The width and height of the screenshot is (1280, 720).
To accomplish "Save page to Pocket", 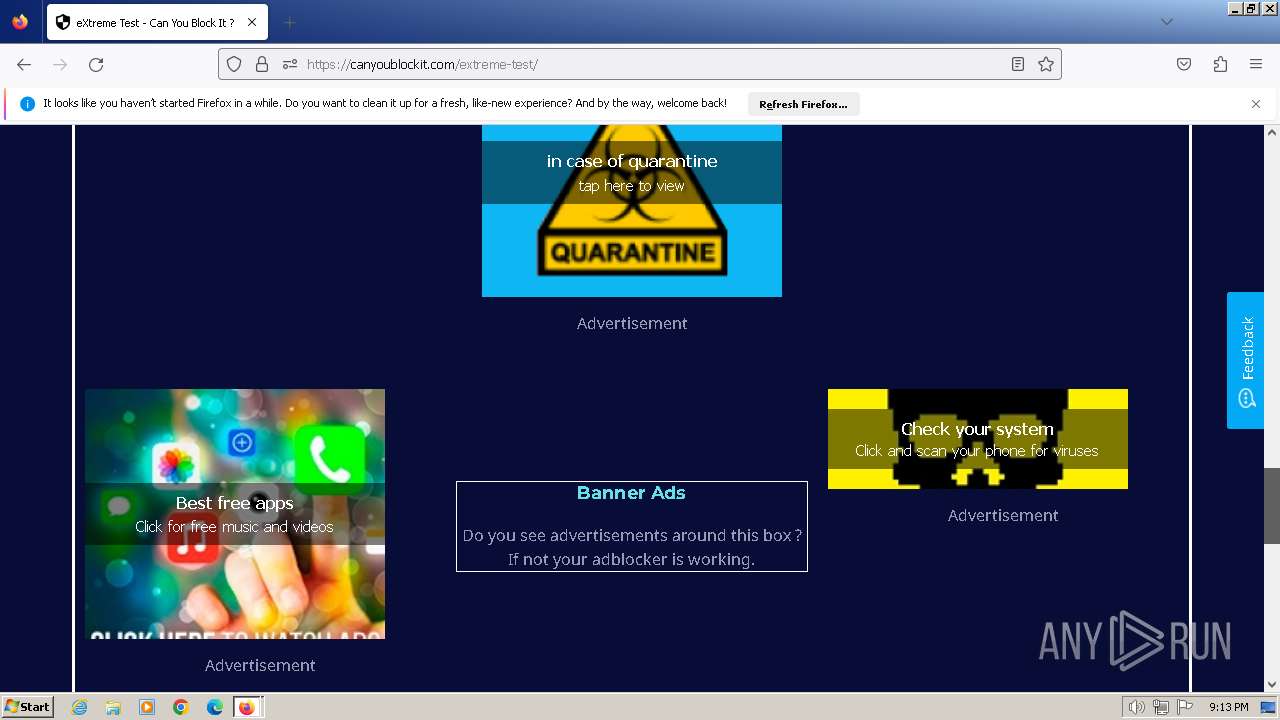I will [1184, 64].
